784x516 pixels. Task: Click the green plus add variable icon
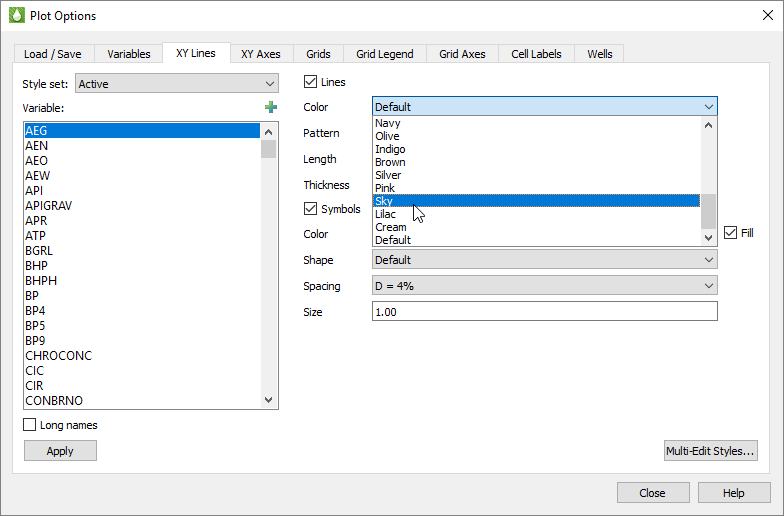[x=270, y=107]
